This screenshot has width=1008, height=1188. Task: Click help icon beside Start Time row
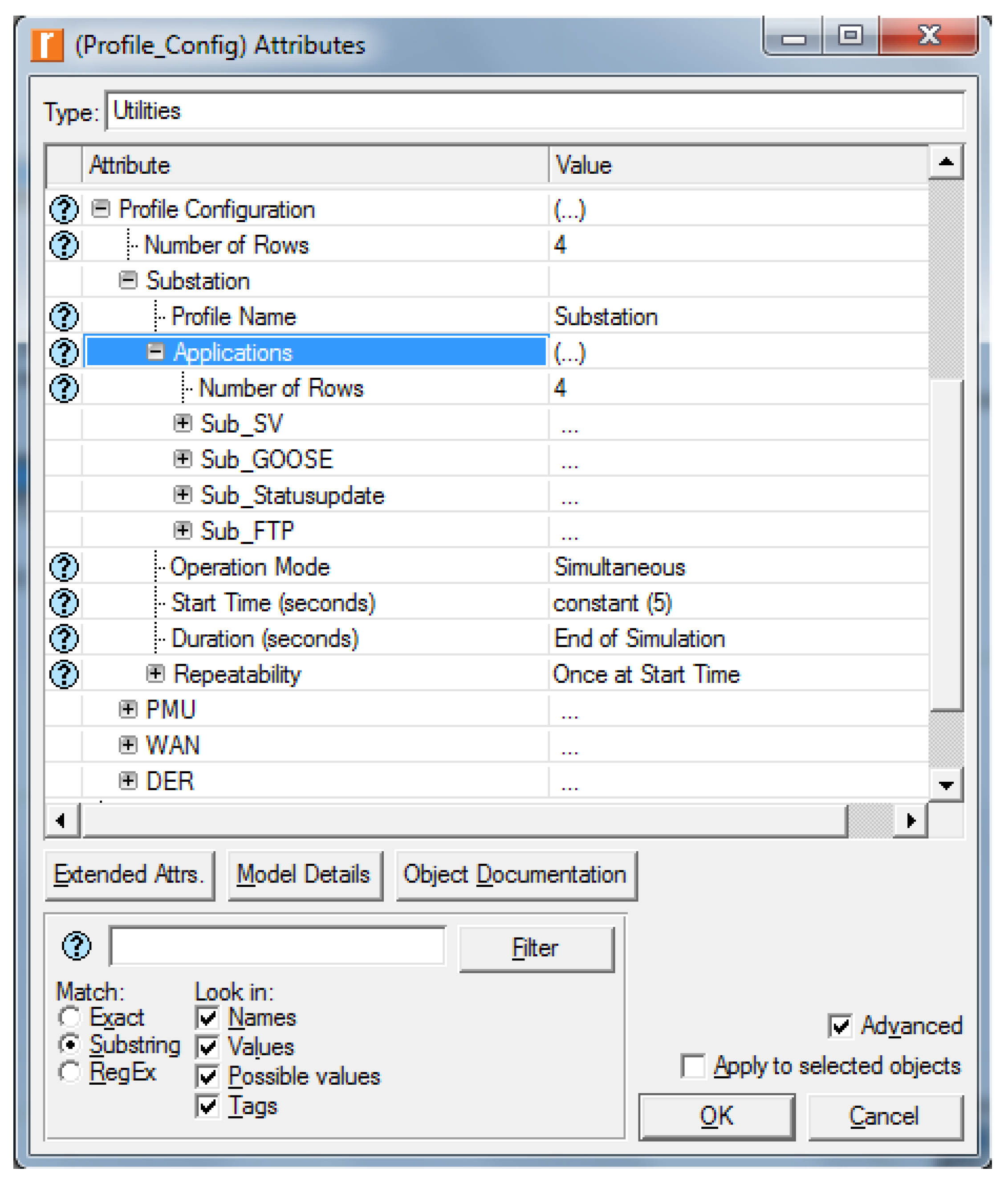coord(64,603)
